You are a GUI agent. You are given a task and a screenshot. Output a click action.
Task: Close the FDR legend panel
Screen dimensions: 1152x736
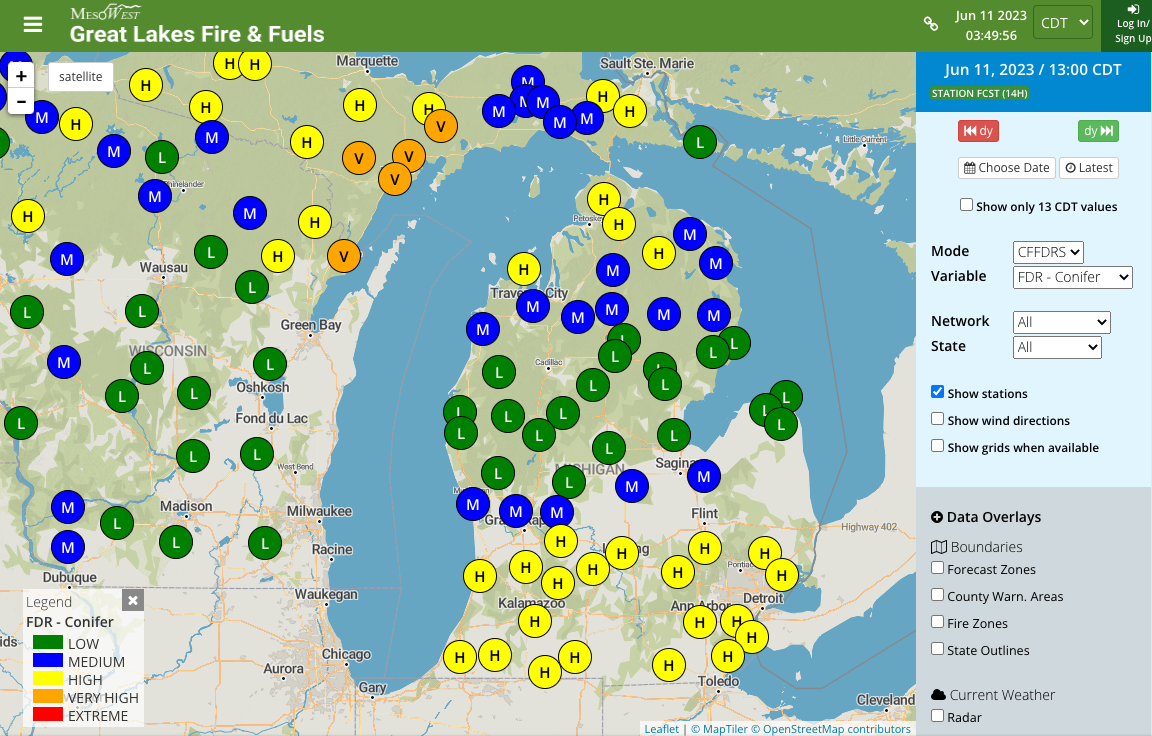(x=133, y=600)
